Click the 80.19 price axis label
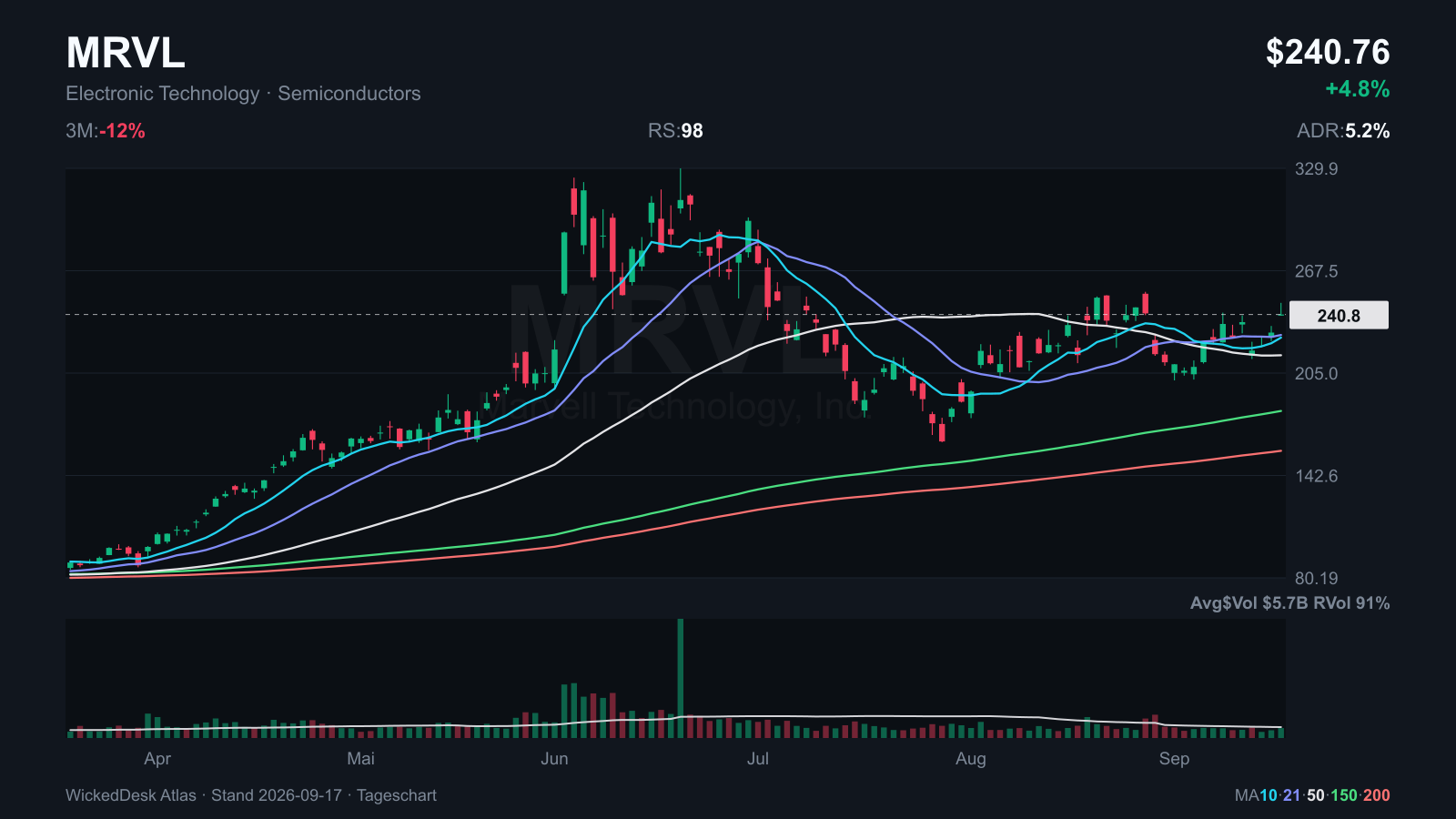The height and width of the screenshot is (819, 1456). coord(1317,579)
